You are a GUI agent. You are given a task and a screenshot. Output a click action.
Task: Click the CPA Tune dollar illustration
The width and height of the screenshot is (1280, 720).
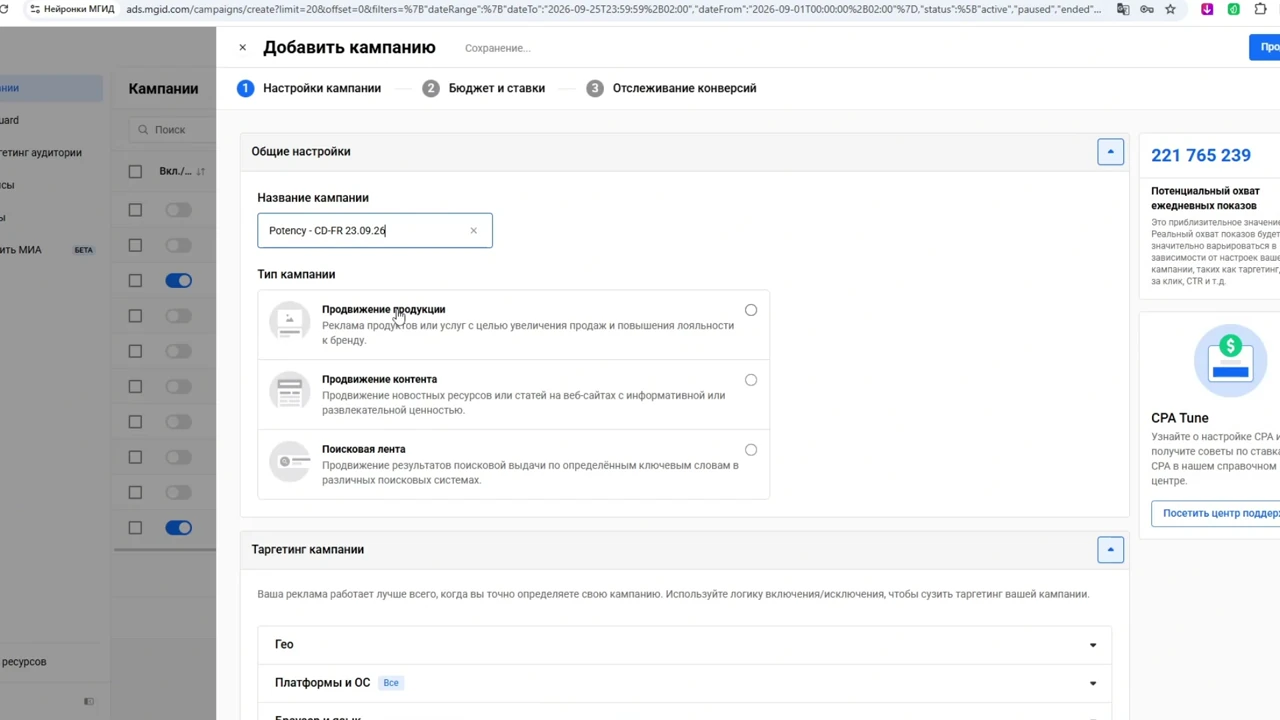[x=1230, y=360]
